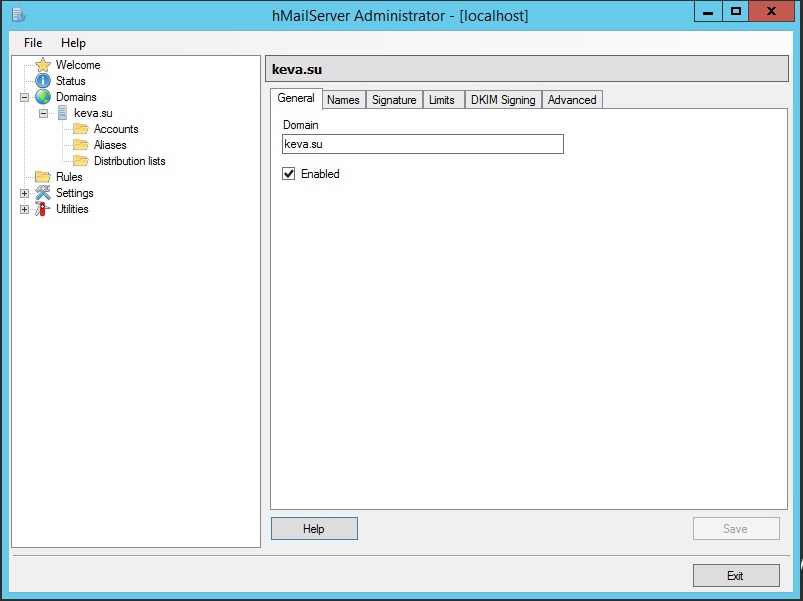Image resolution: width=803 pixels, height=601 pixels.
Task: Select Utilities label in the tree
Action: click(x=72, y=208)
